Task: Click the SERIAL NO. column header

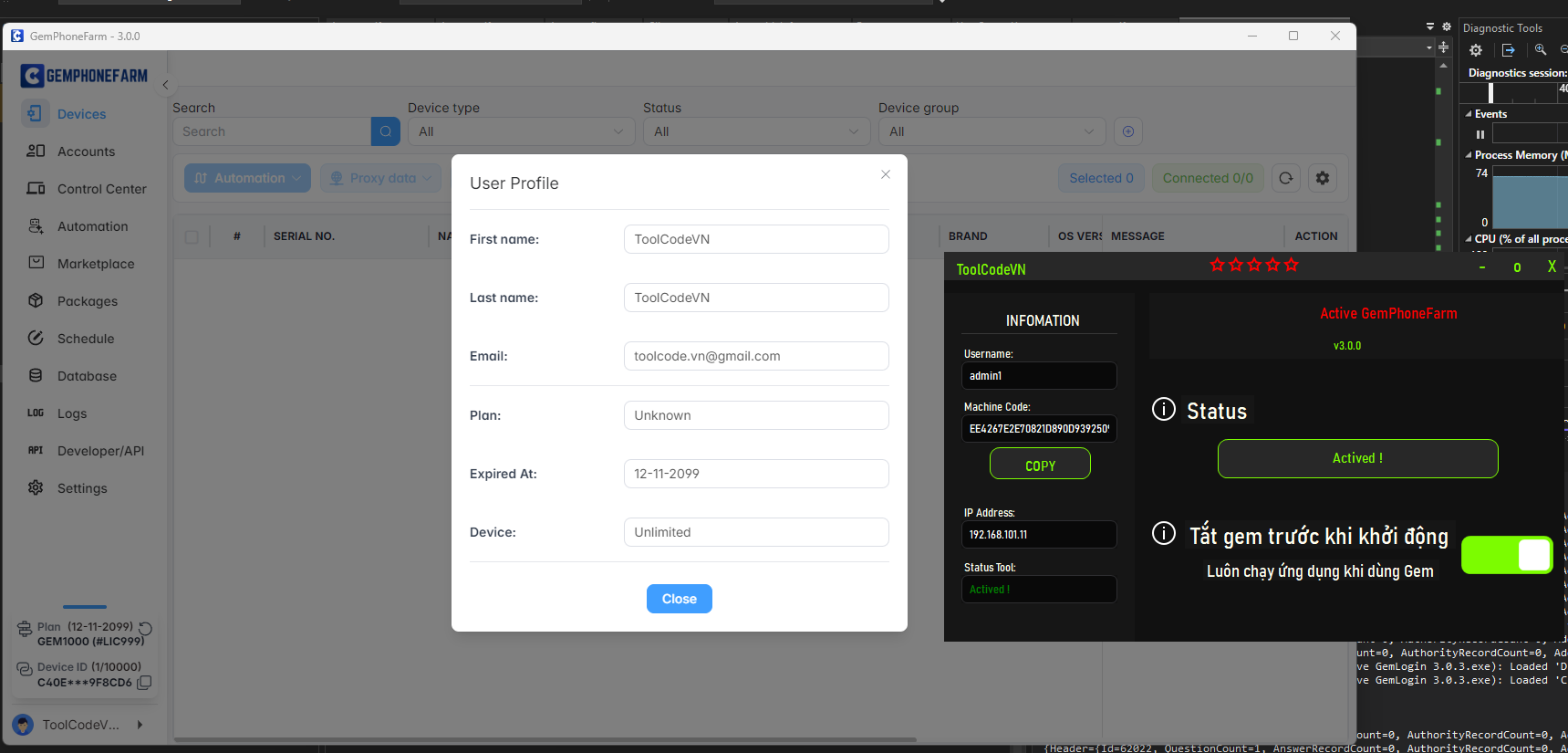Action: [x=304, y=236]
